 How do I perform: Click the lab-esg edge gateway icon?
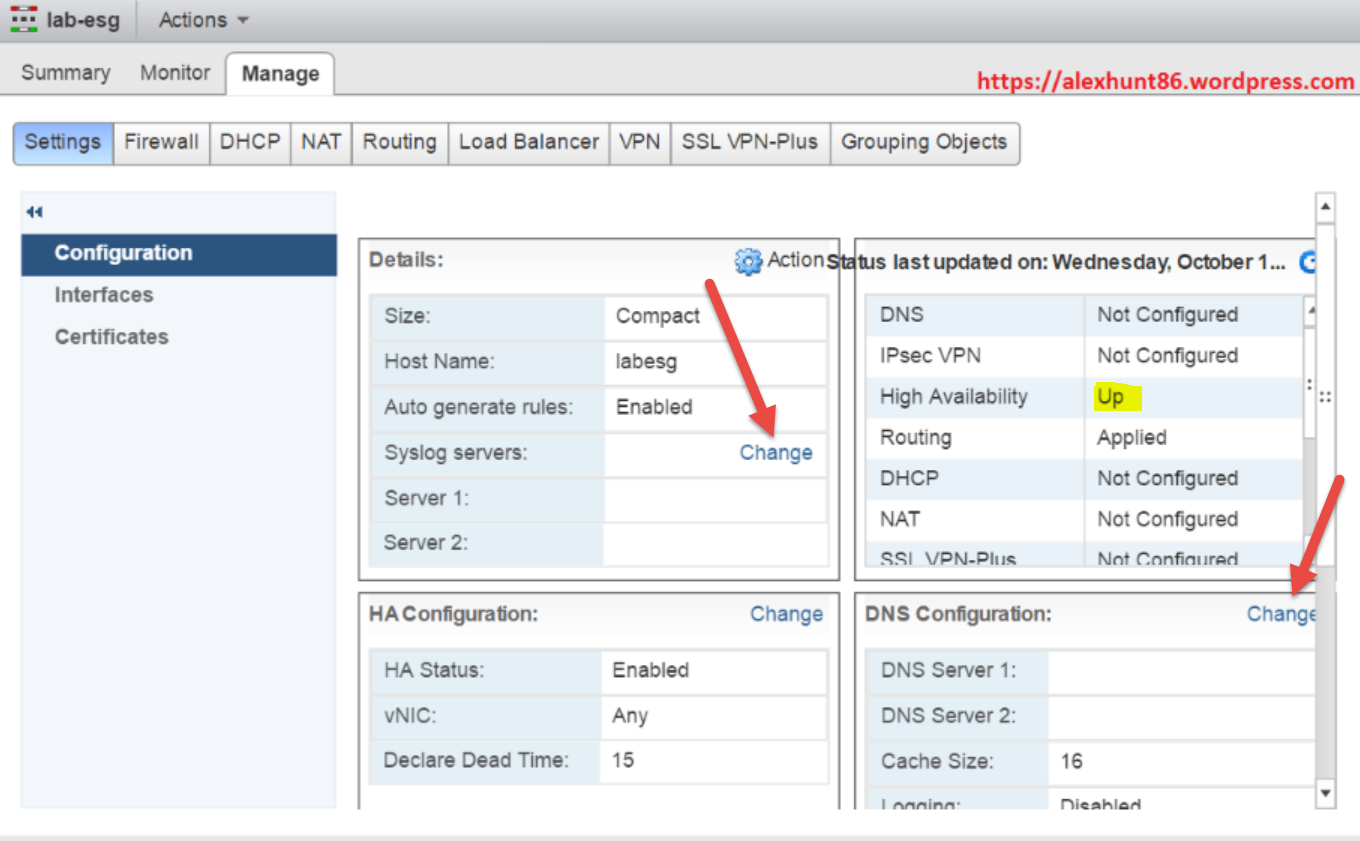[x=24, y=20]
